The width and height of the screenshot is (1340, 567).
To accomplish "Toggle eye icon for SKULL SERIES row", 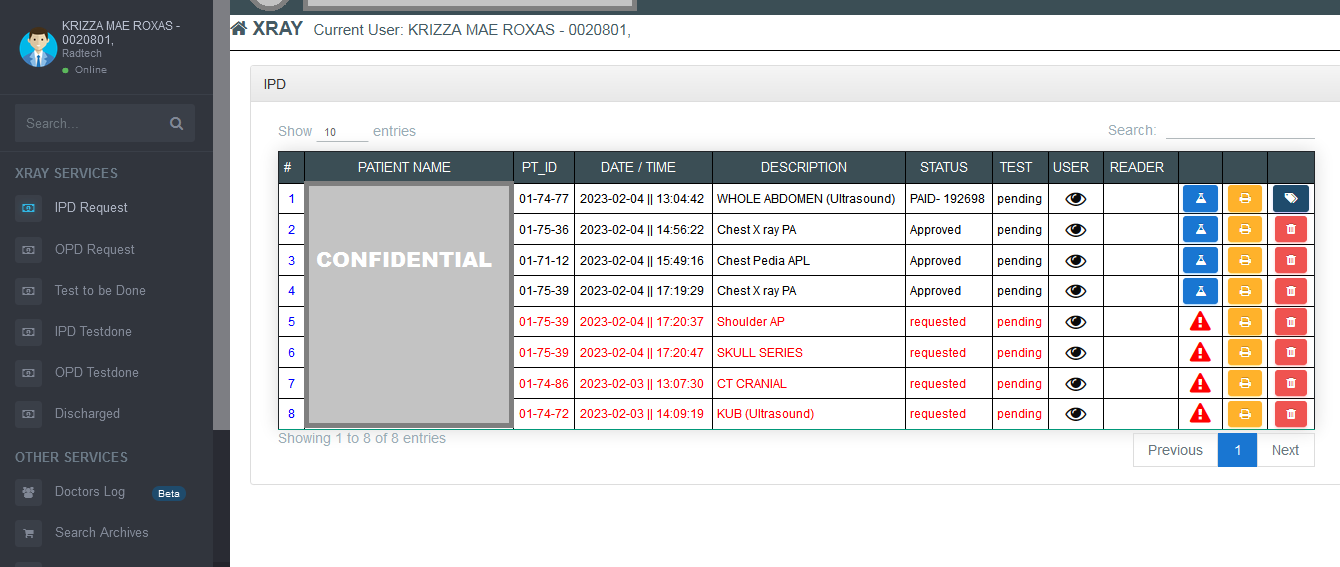I will click(1075, 352).
